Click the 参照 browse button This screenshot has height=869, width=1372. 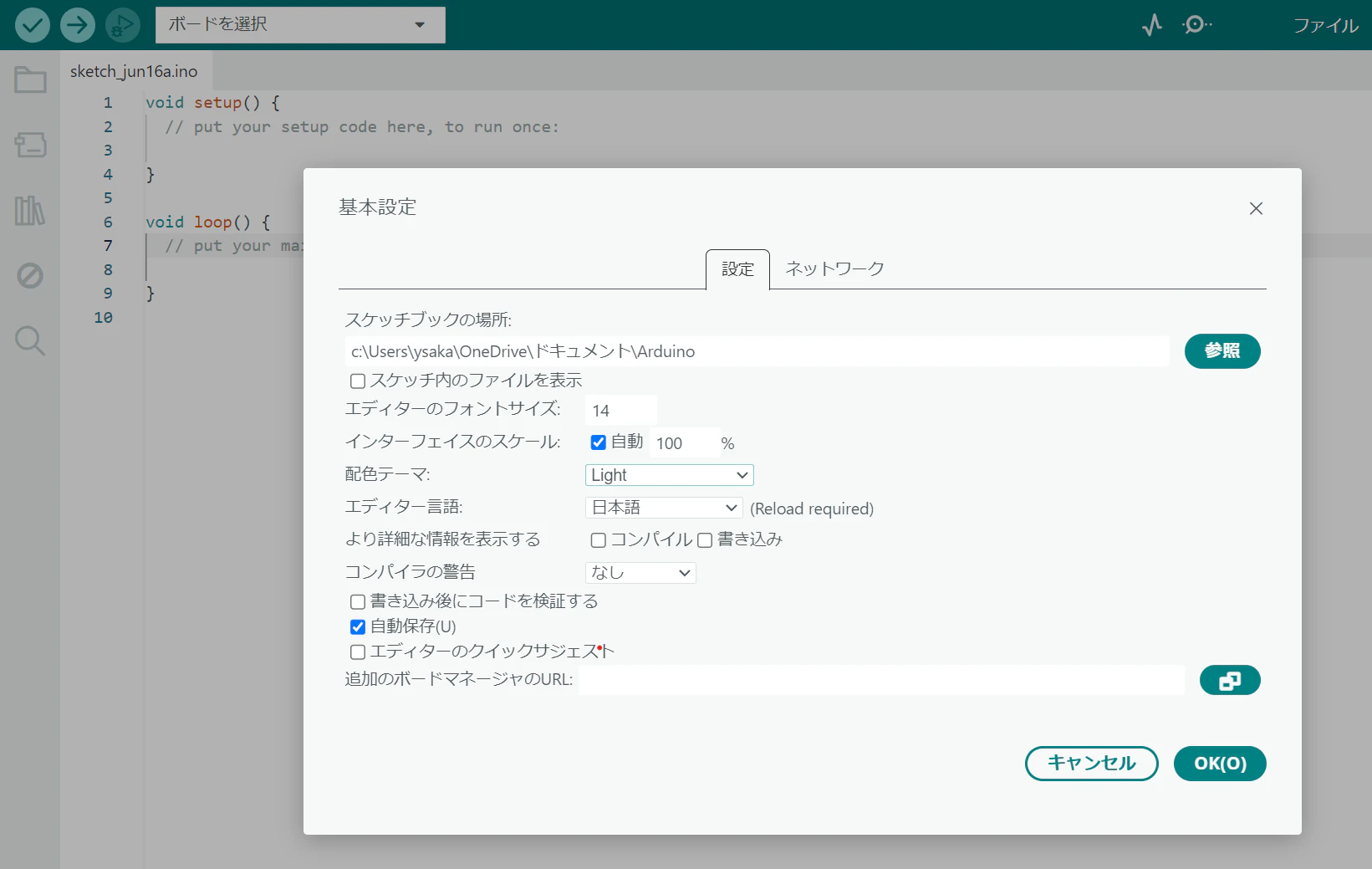pos(1222,351)
